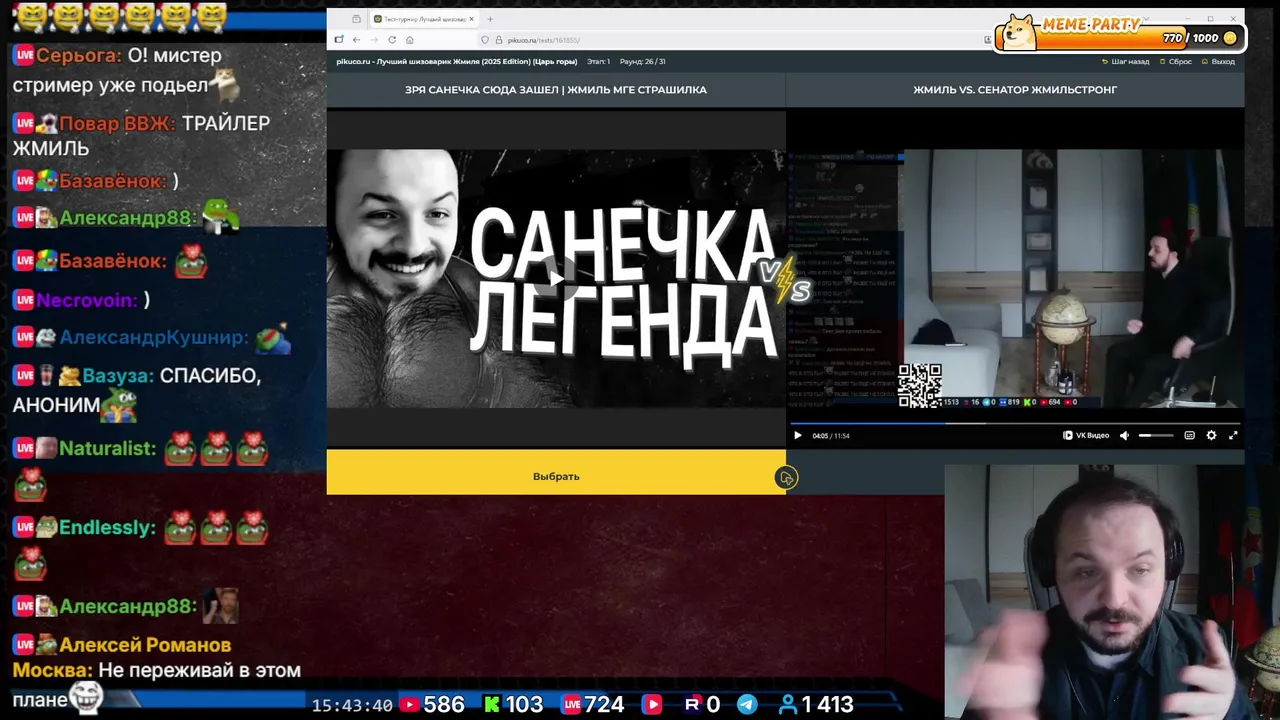Mute the VK video player sound
Screen dimensions: 1280x720
pyautogui.click(x=1124, y=435)
